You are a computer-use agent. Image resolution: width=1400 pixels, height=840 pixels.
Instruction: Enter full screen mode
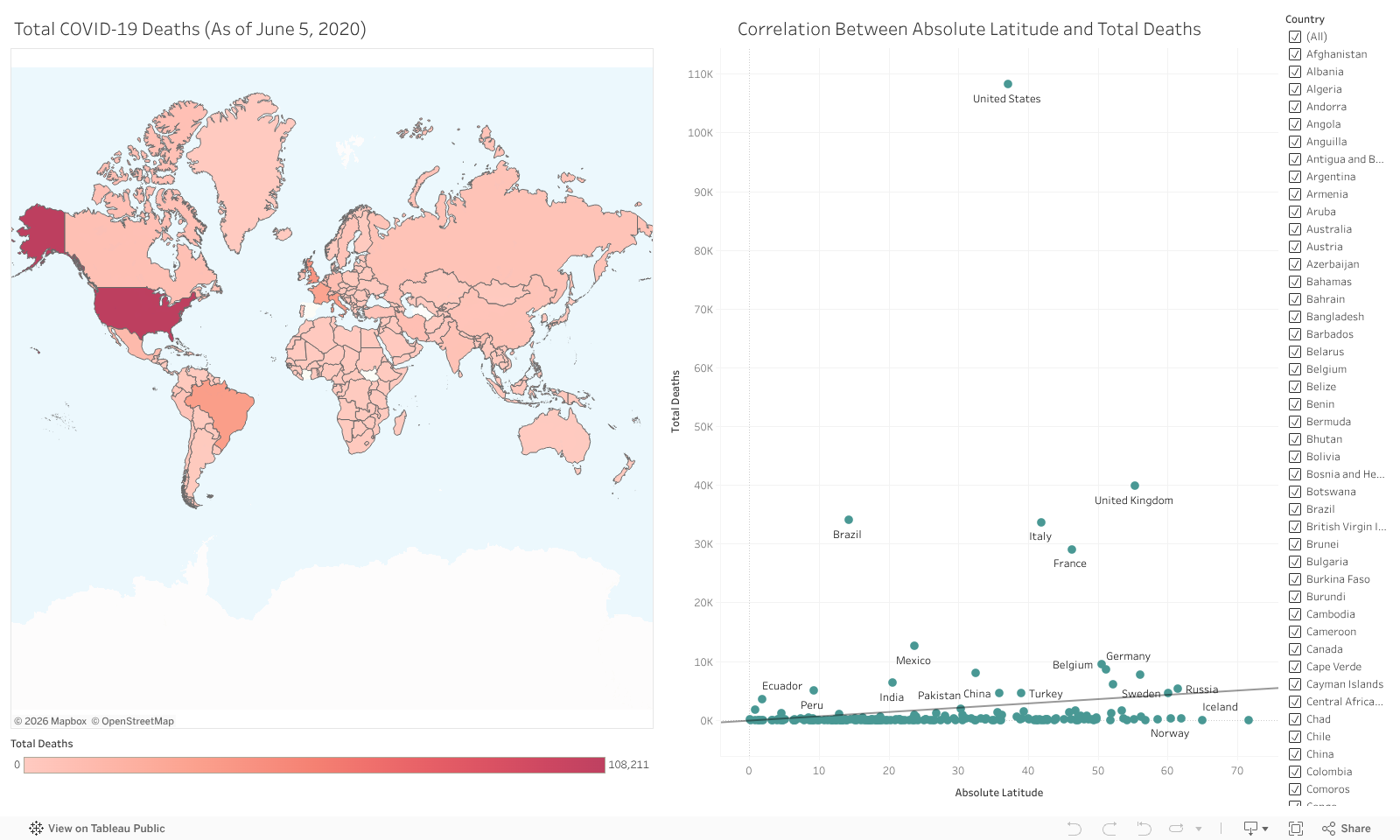(x=1296, y=829)
